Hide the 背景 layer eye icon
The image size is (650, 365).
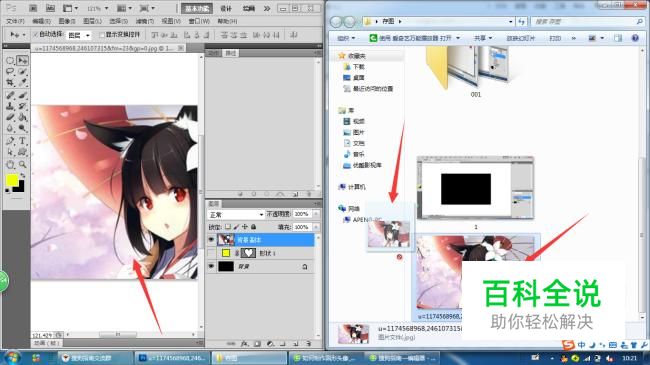[x=211, y=266]
